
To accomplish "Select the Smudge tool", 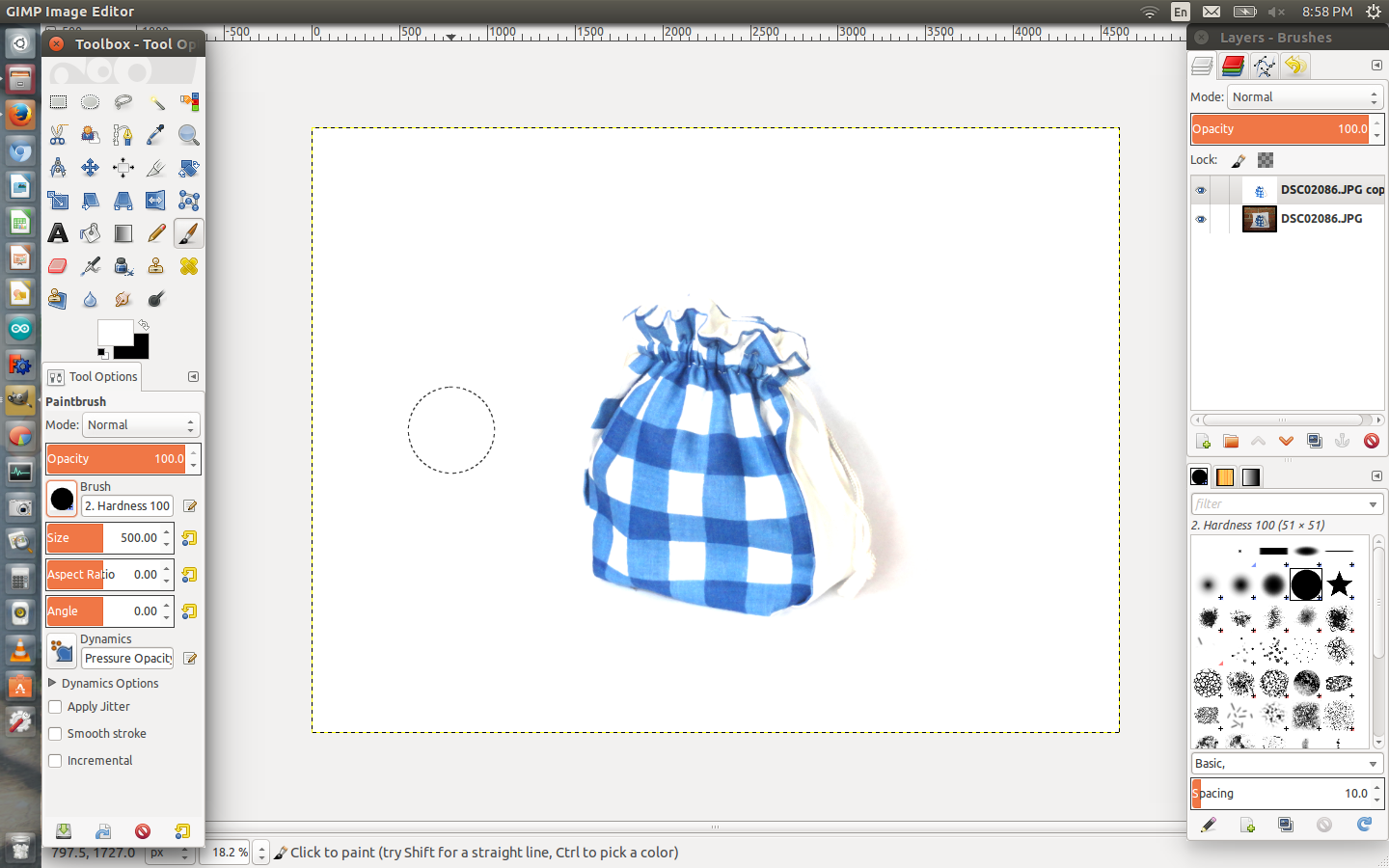I will (123, 297).
